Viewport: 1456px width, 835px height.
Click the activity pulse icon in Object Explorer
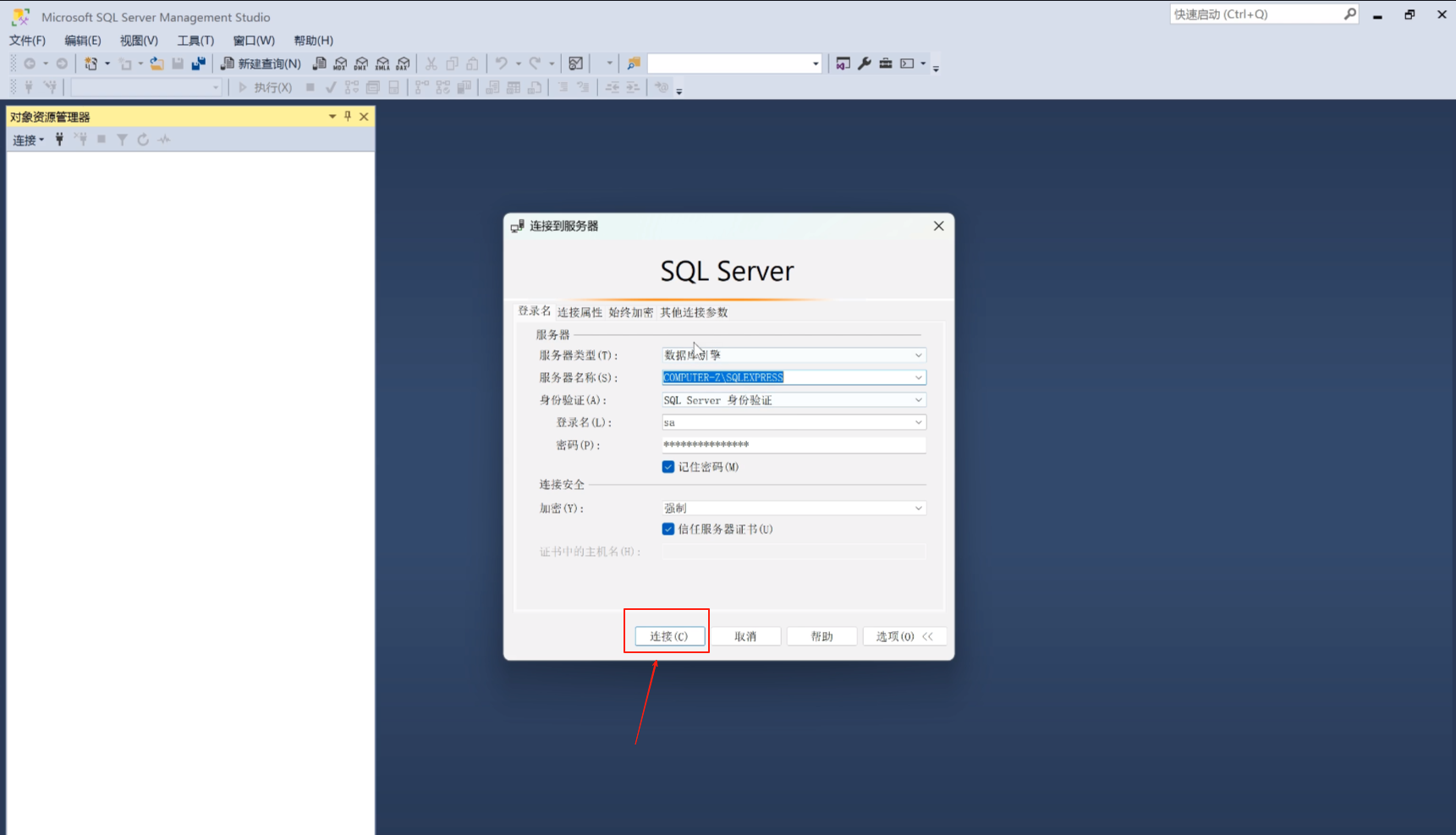point(164,140)
